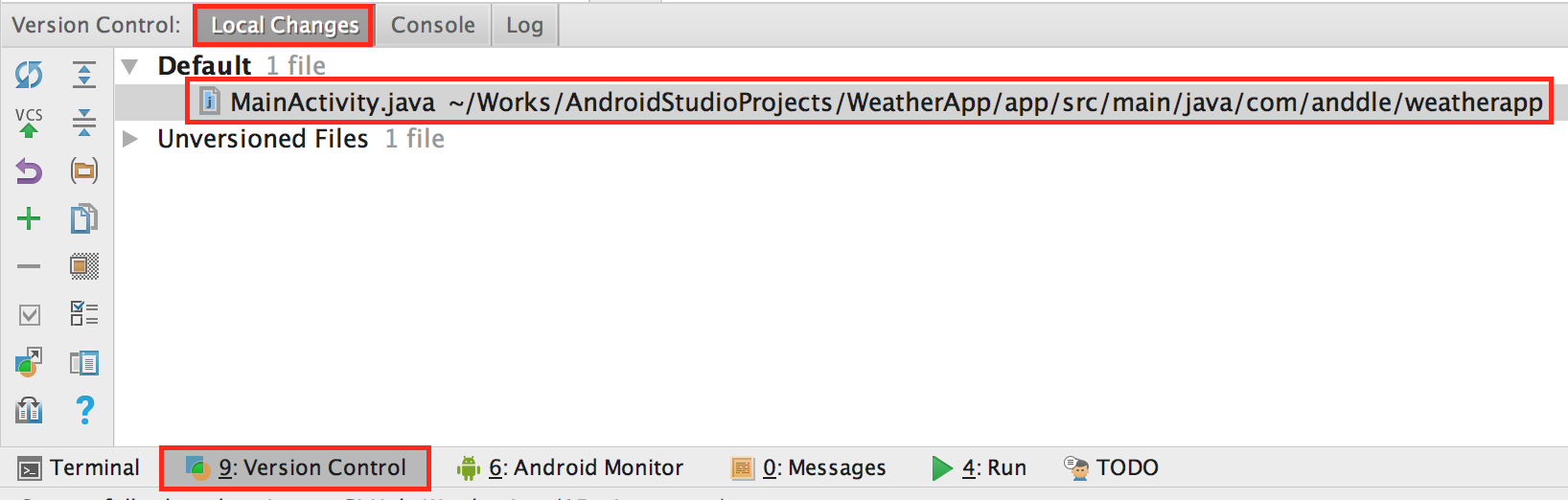Click the TODO icon in bottom bar
The image size is (1568, 500).
pos(1076,468)
